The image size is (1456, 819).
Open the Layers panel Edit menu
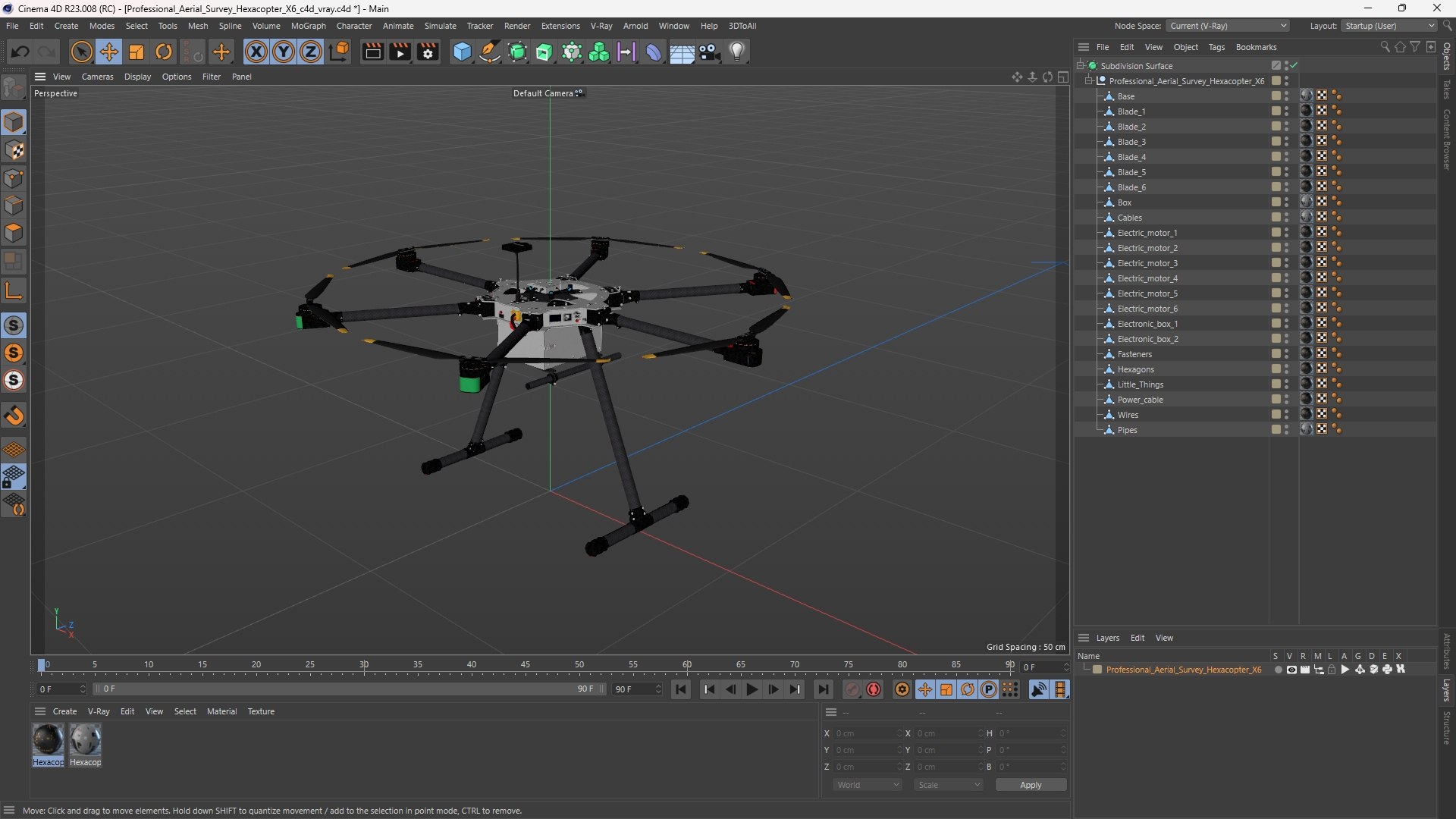(1137, 638)
